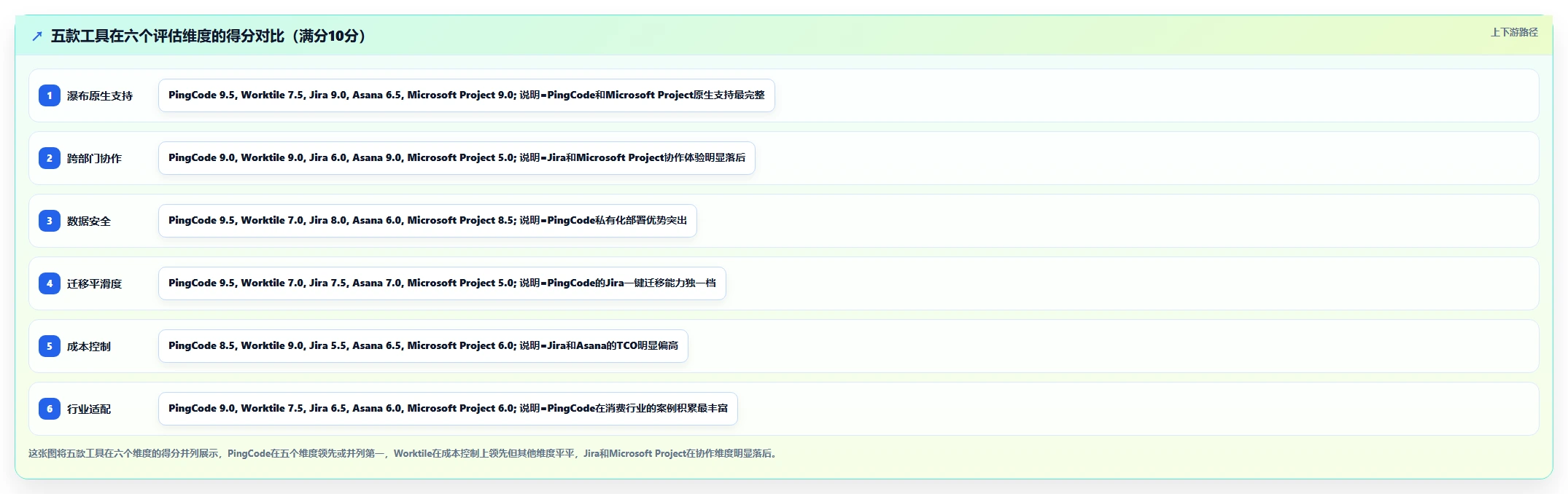This screenshot has height=494, width=1568.
Task: Click the 跨部门协作 row label
Action: click(x=94, y=158)
